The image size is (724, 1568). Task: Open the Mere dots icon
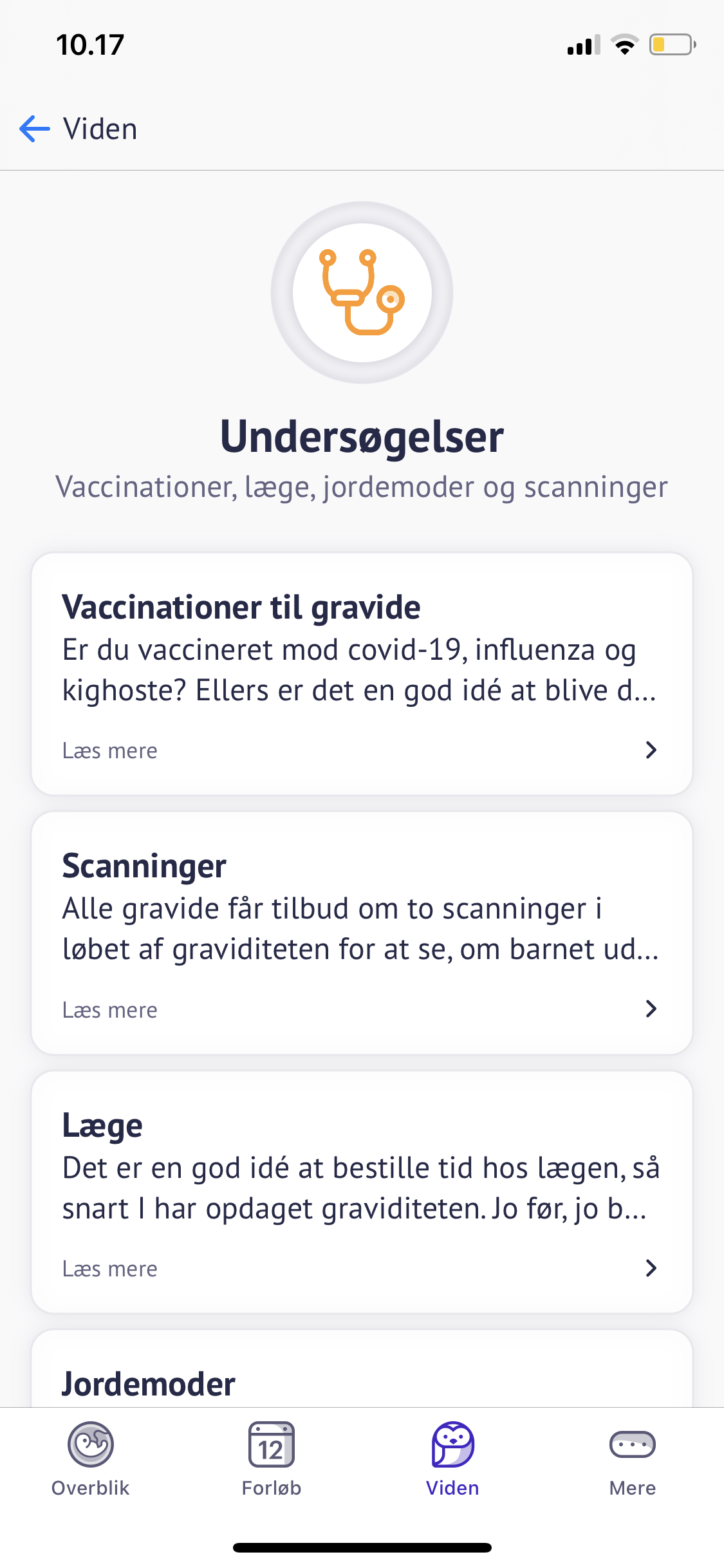[x=632, y=1444]
